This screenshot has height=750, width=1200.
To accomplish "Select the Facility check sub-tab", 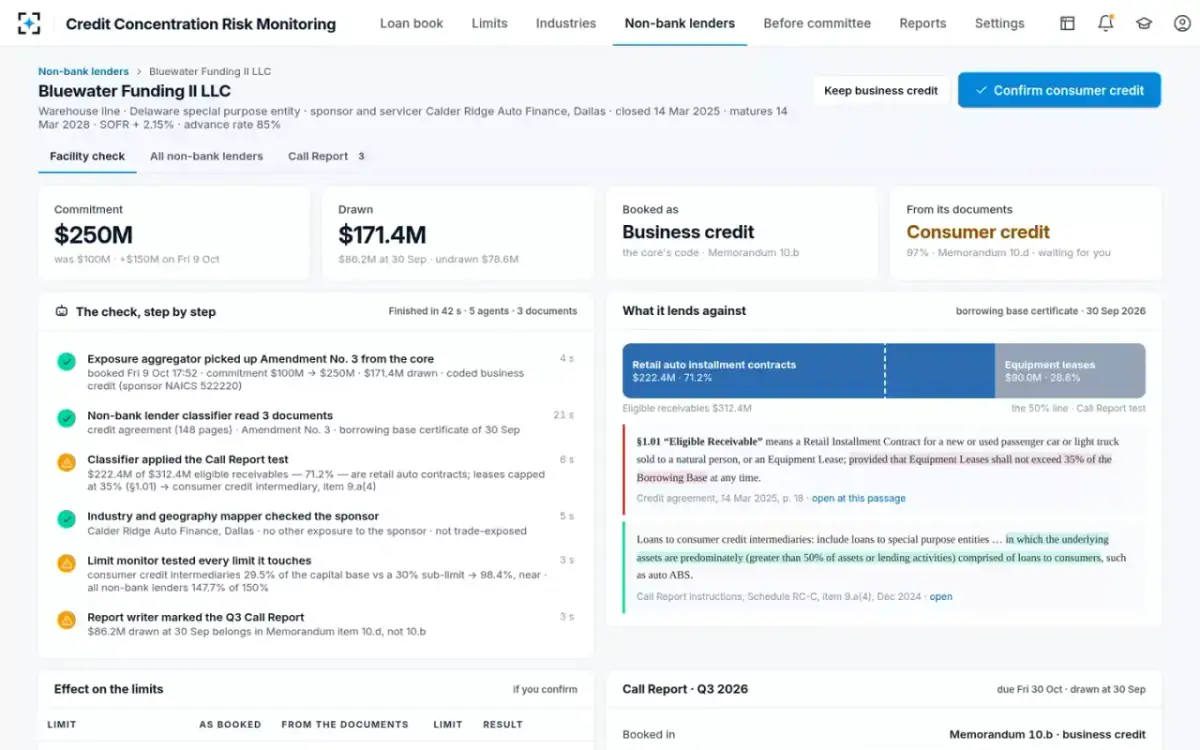I will pos(88,156).
